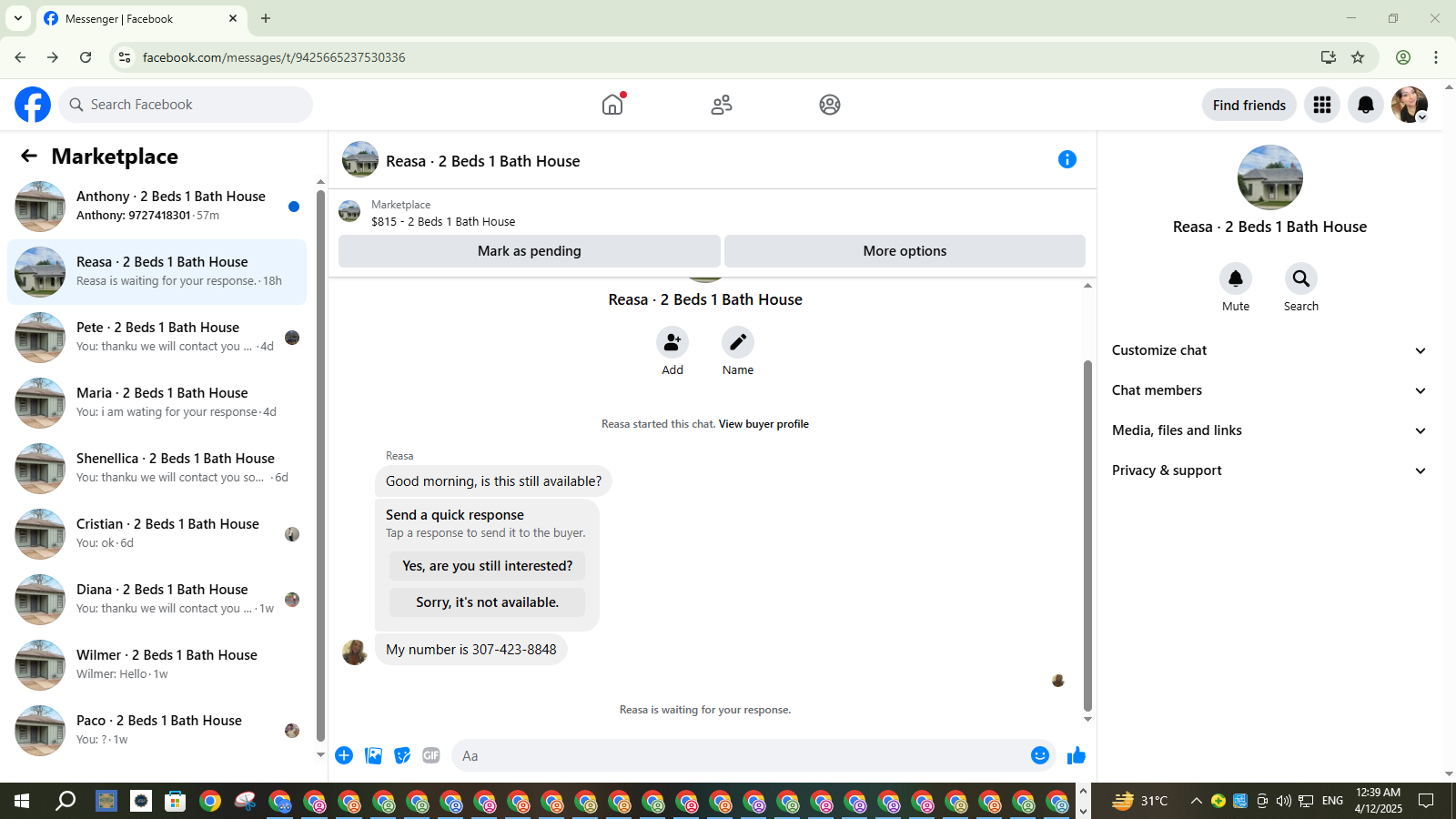Click Reasa's avatar beside phone message

355,652
